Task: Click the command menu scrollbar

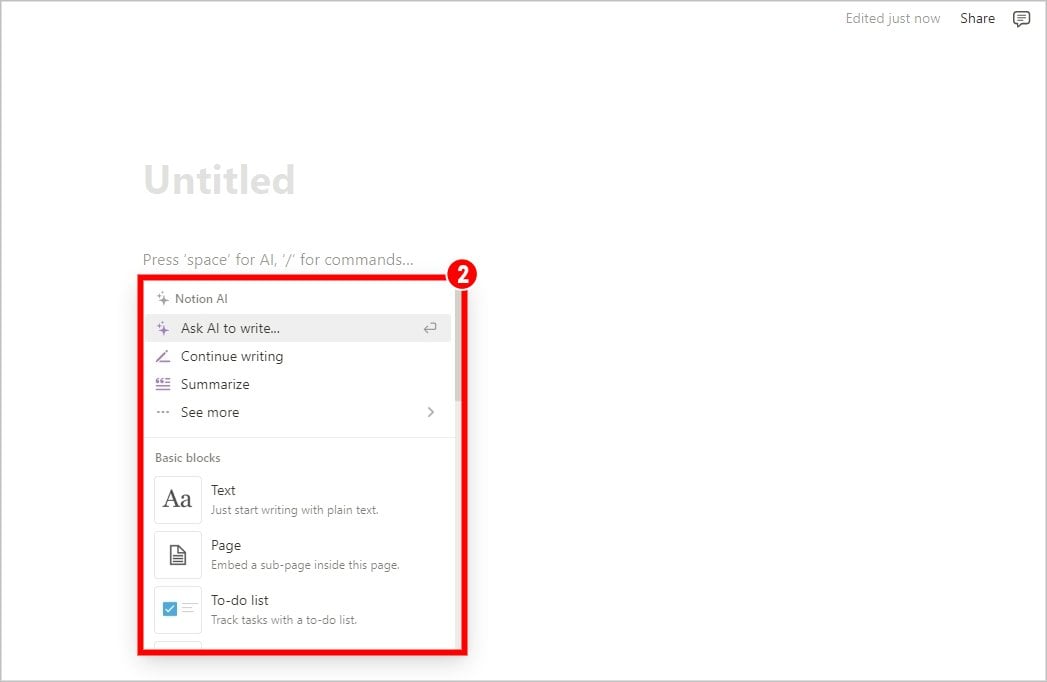Action: [457, 347]
